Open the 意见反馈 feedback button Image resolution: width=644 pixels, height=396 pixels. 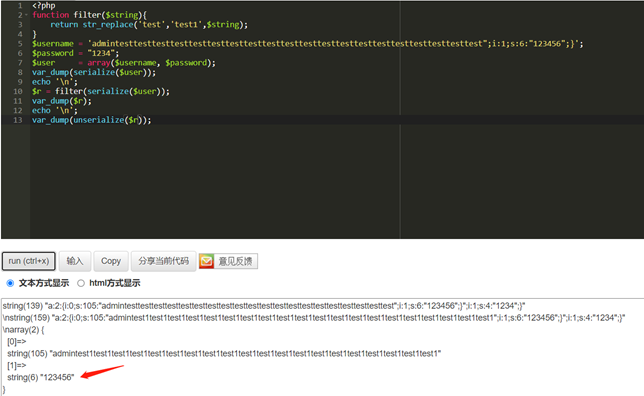pyautogui.click(x=228, y=261)
